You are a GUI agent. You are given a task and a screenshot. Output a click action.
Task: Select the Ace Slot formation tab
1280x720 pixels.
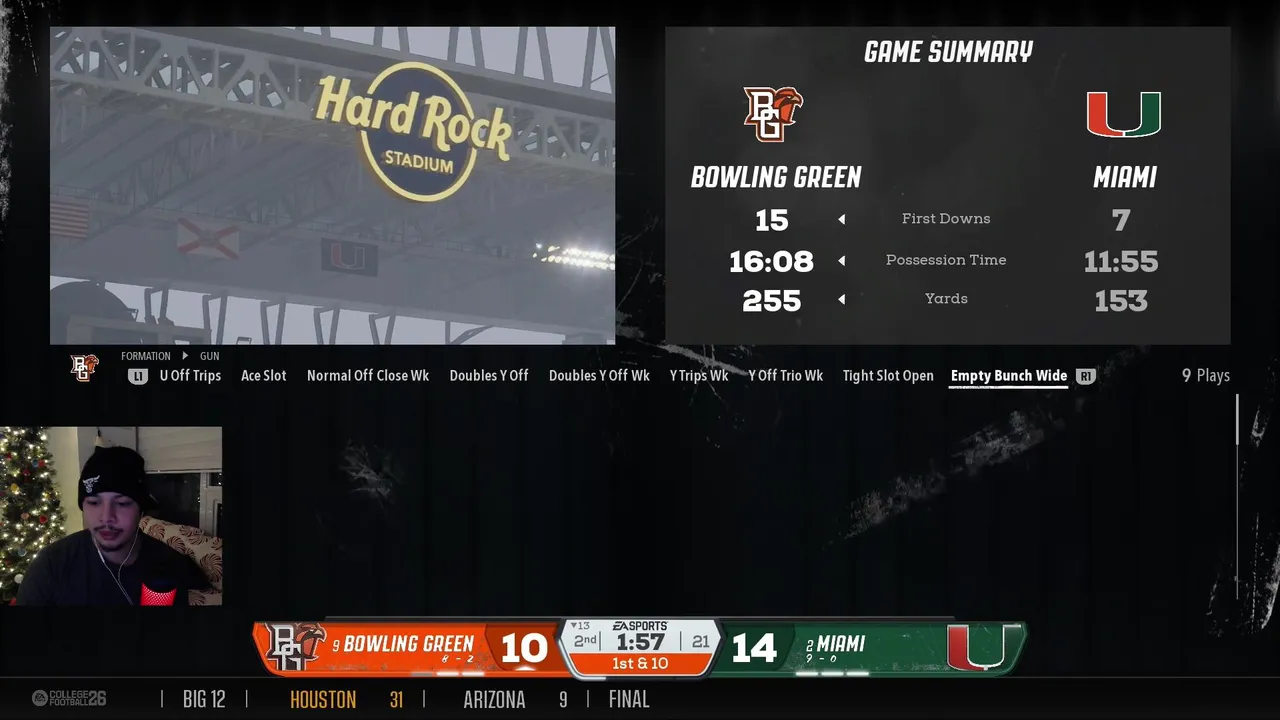(264, 376)
